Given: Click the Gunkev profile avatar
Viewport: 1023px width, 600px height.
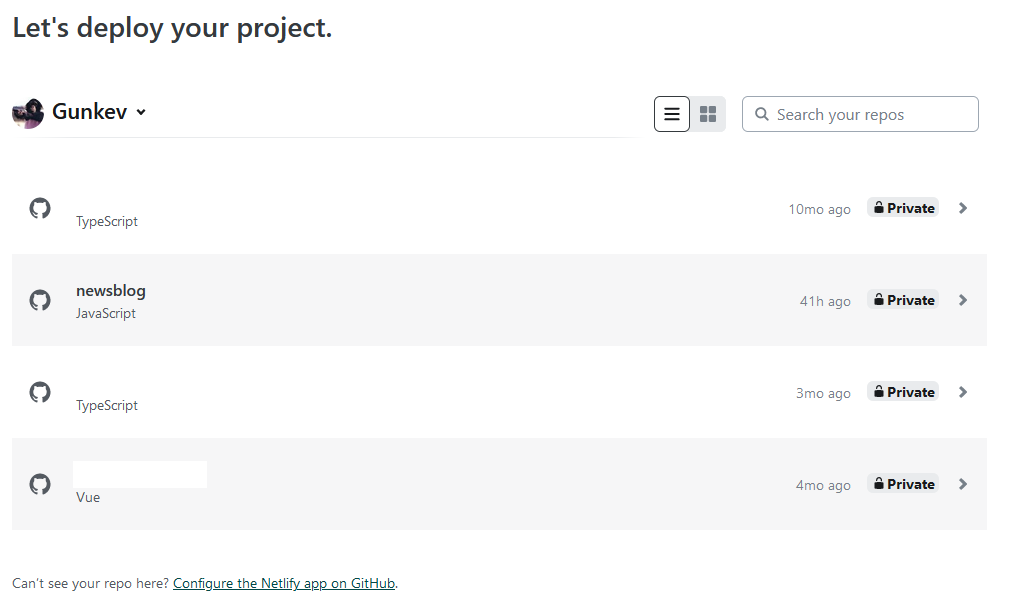Looking at the screenshot, I should [x=26, y=112].
